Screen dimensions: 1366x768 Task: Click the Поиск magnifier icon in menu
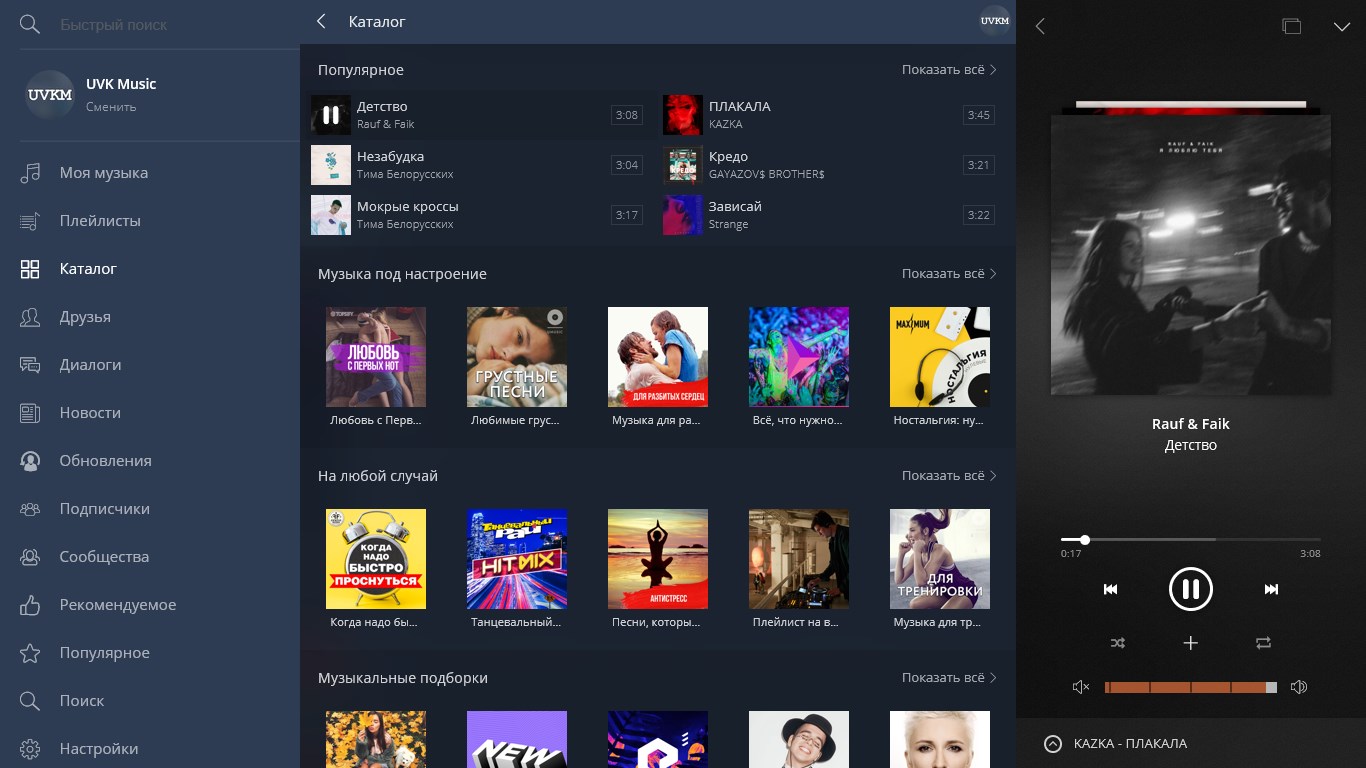pyautogui.click(x=30, y=701)
